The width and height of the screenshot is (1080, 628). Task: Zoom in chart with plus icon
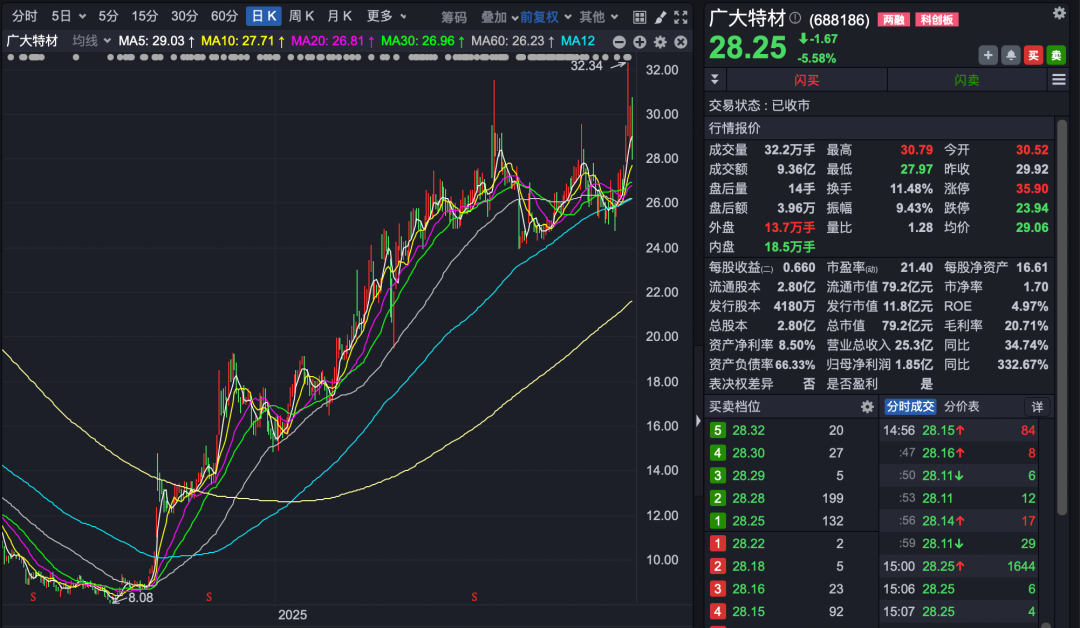click(640, 42)
